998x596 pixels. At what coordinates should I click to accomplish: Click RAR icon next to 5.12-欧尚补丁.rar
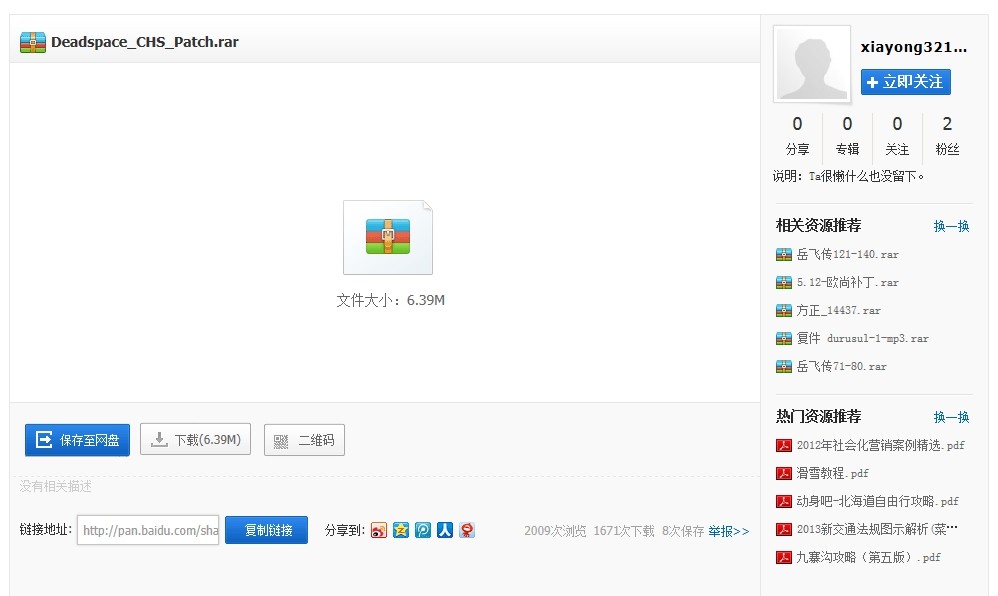[x=784, y=283]
